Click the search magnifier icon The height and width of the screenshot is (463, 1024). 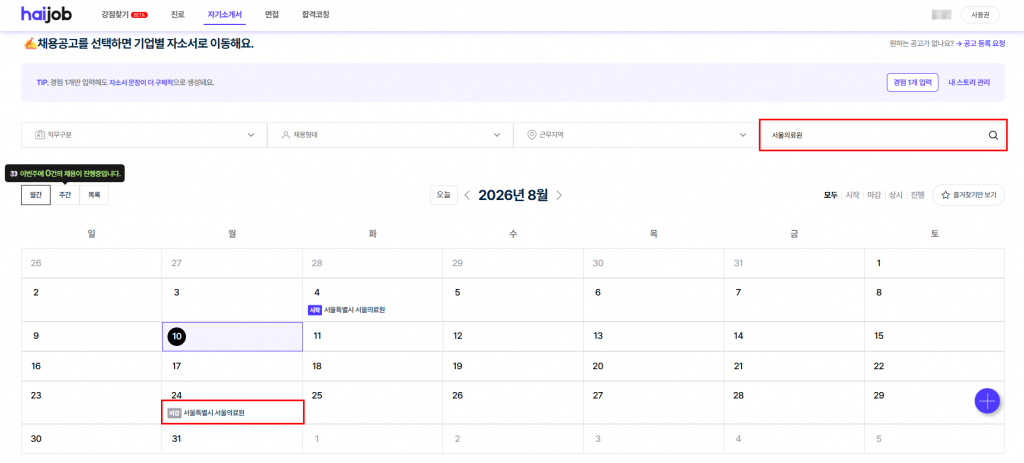click(993, 135)
